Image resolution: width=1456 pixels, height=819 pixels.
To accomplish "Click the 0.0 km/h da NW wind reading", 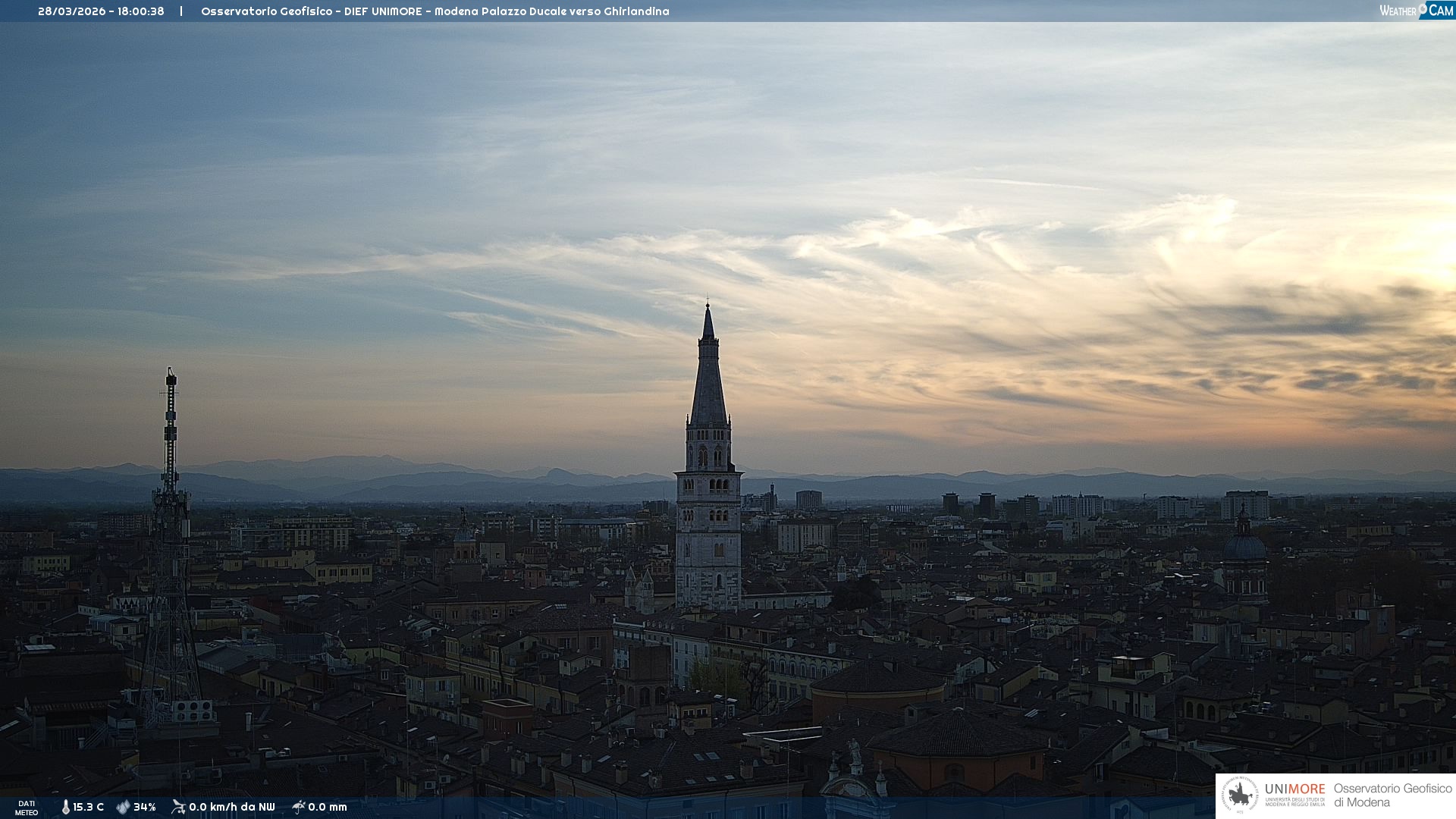I will point(231,807).
